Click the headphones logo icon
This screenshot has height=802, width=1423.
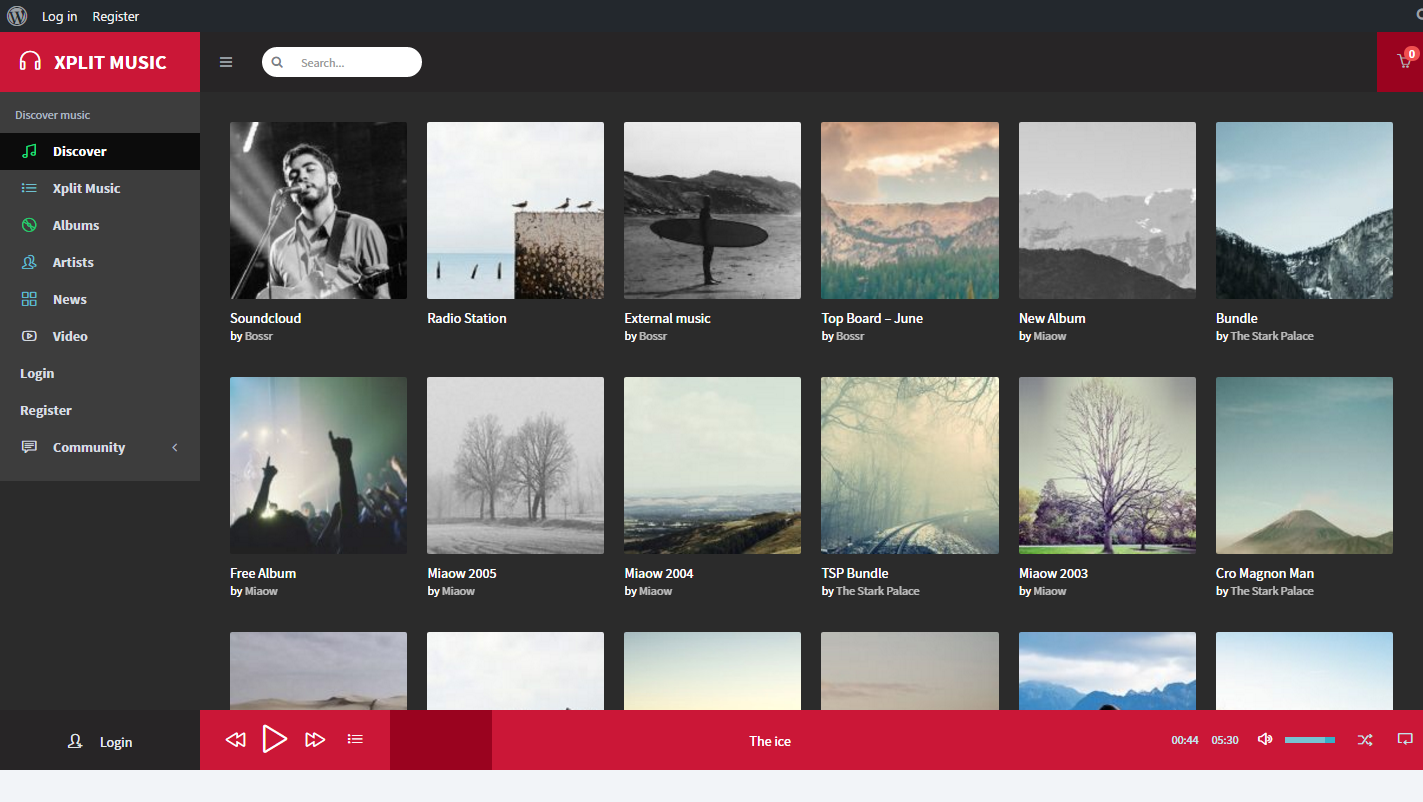pos(30,62)
